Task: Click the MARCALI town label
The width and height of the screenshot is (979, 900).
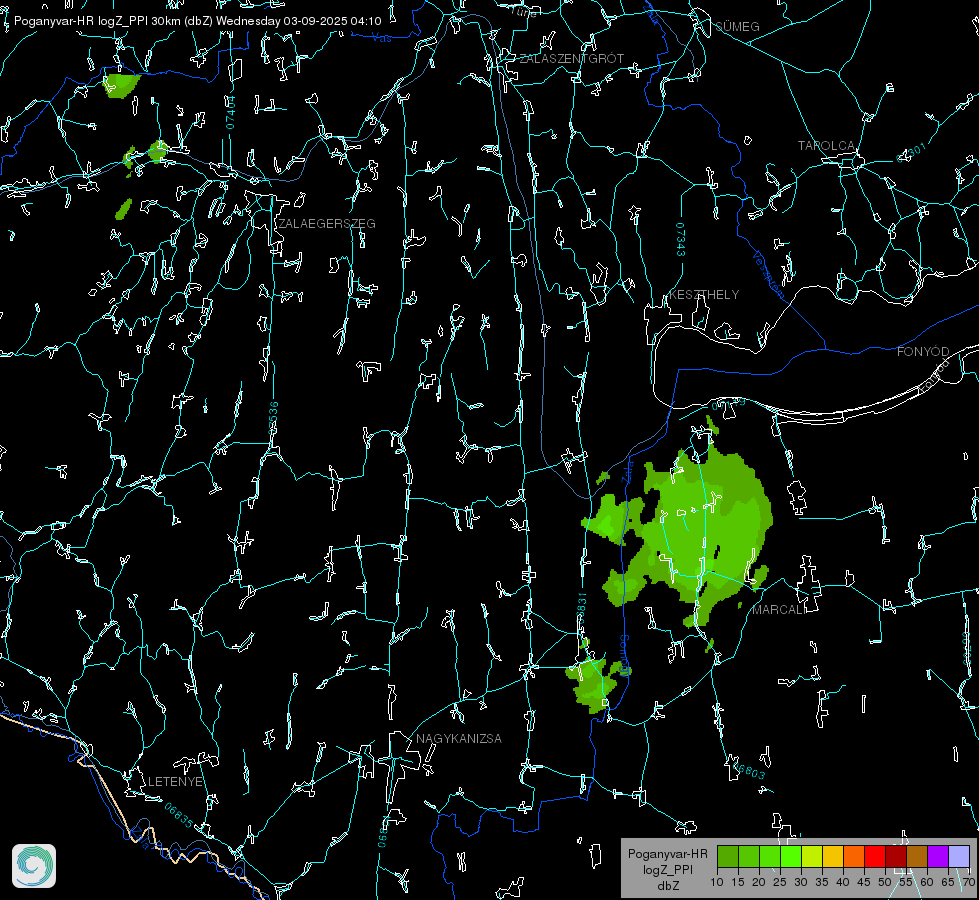Action: [x=777, y=610]
